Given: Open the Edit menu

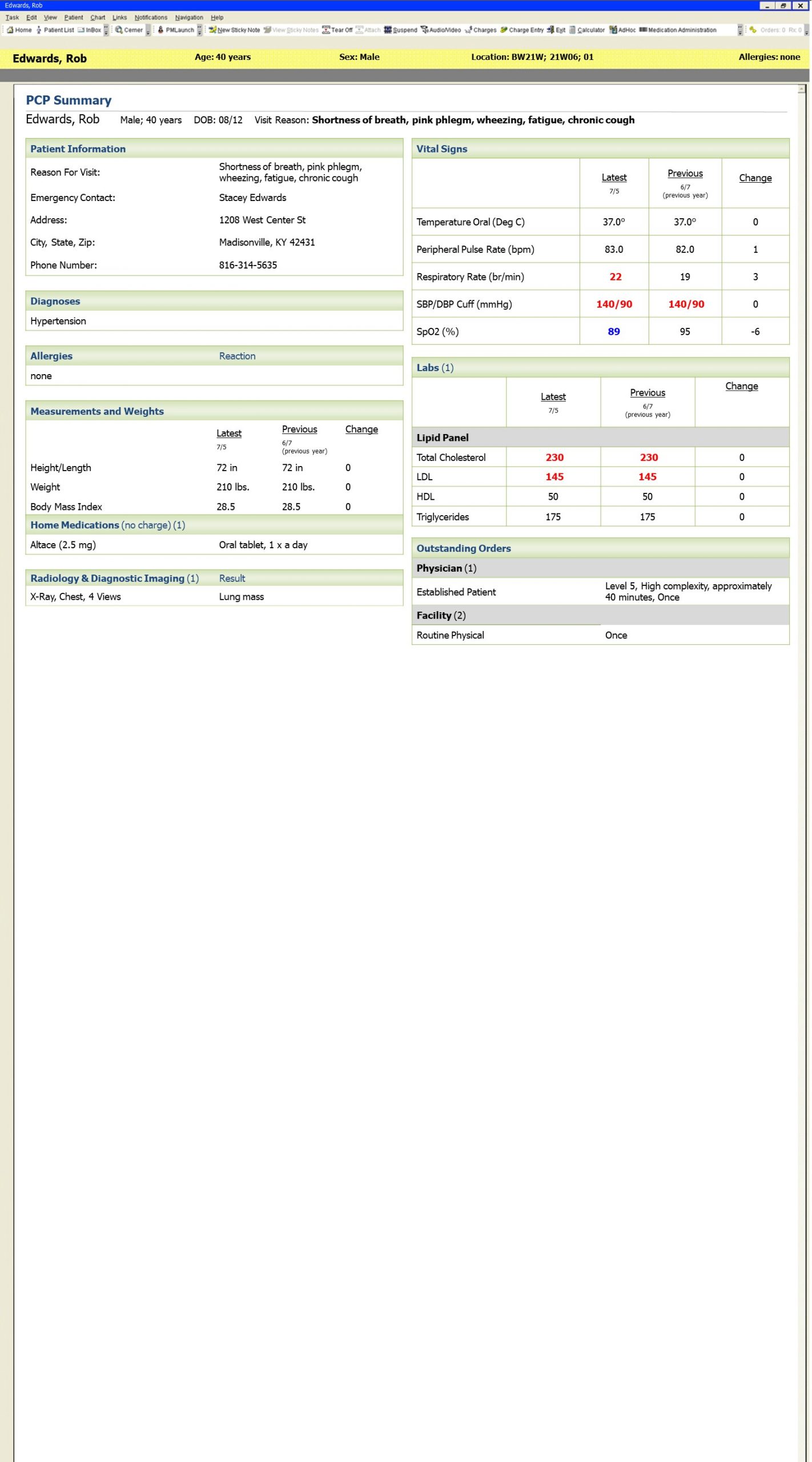Looking at the screenshot, I should click(31, 18).
